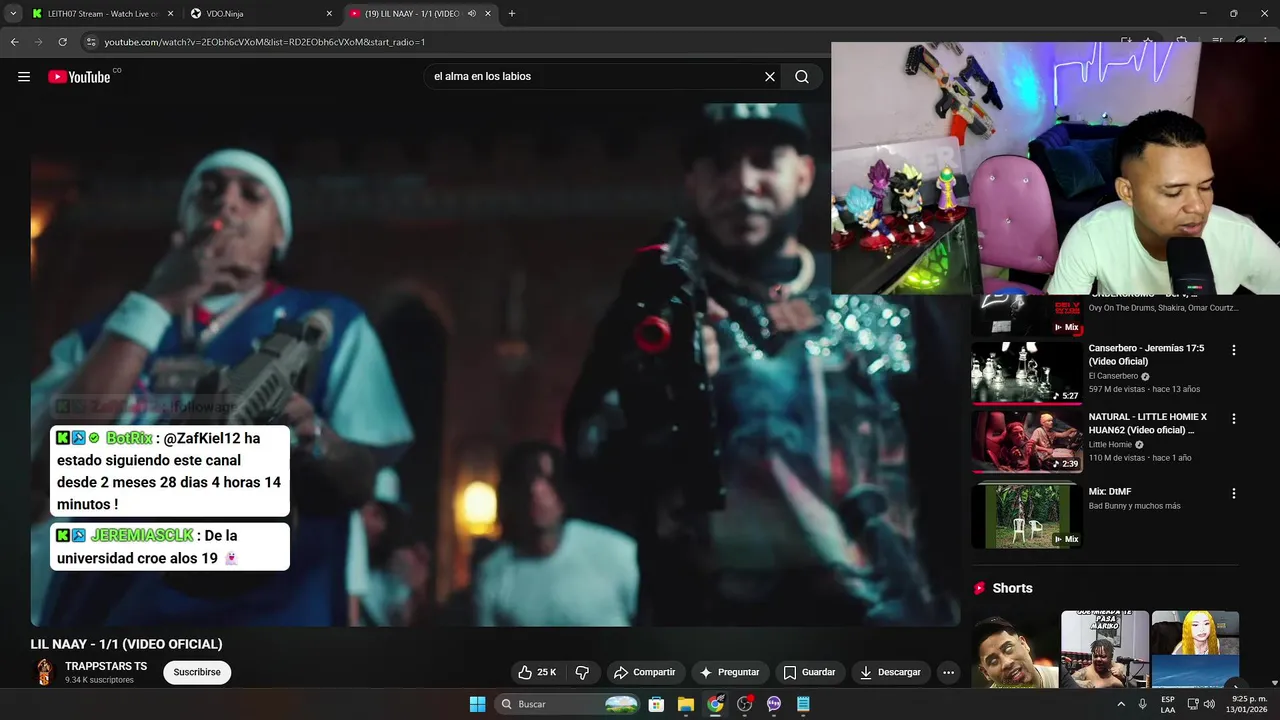
Task: Expand the tab search dropdown arrow
Action: pos(12,14)
